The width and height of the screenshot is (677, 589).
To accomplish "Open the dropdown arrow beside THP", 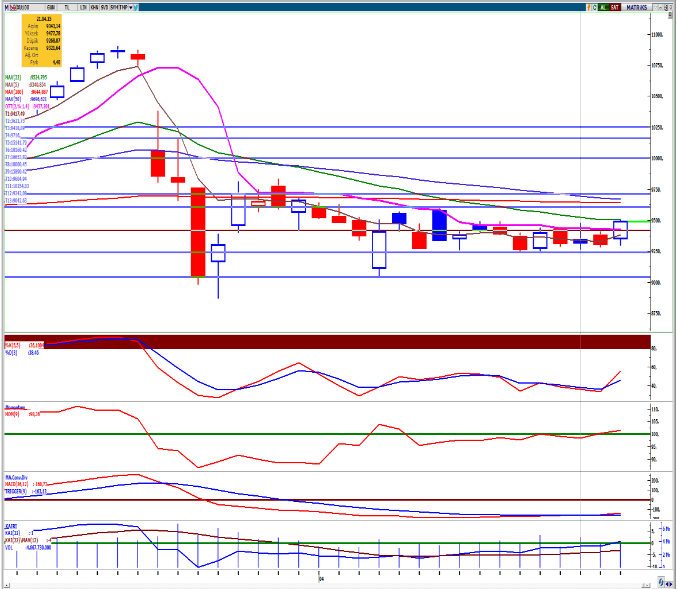I will 130,7.
